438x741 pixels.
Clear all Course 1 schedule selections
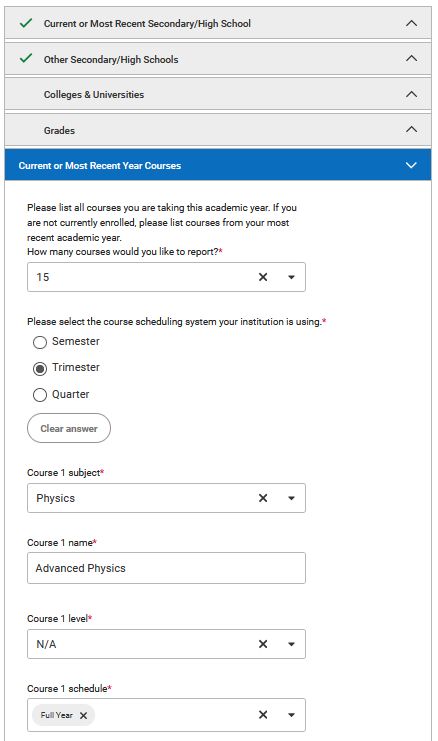263,715
